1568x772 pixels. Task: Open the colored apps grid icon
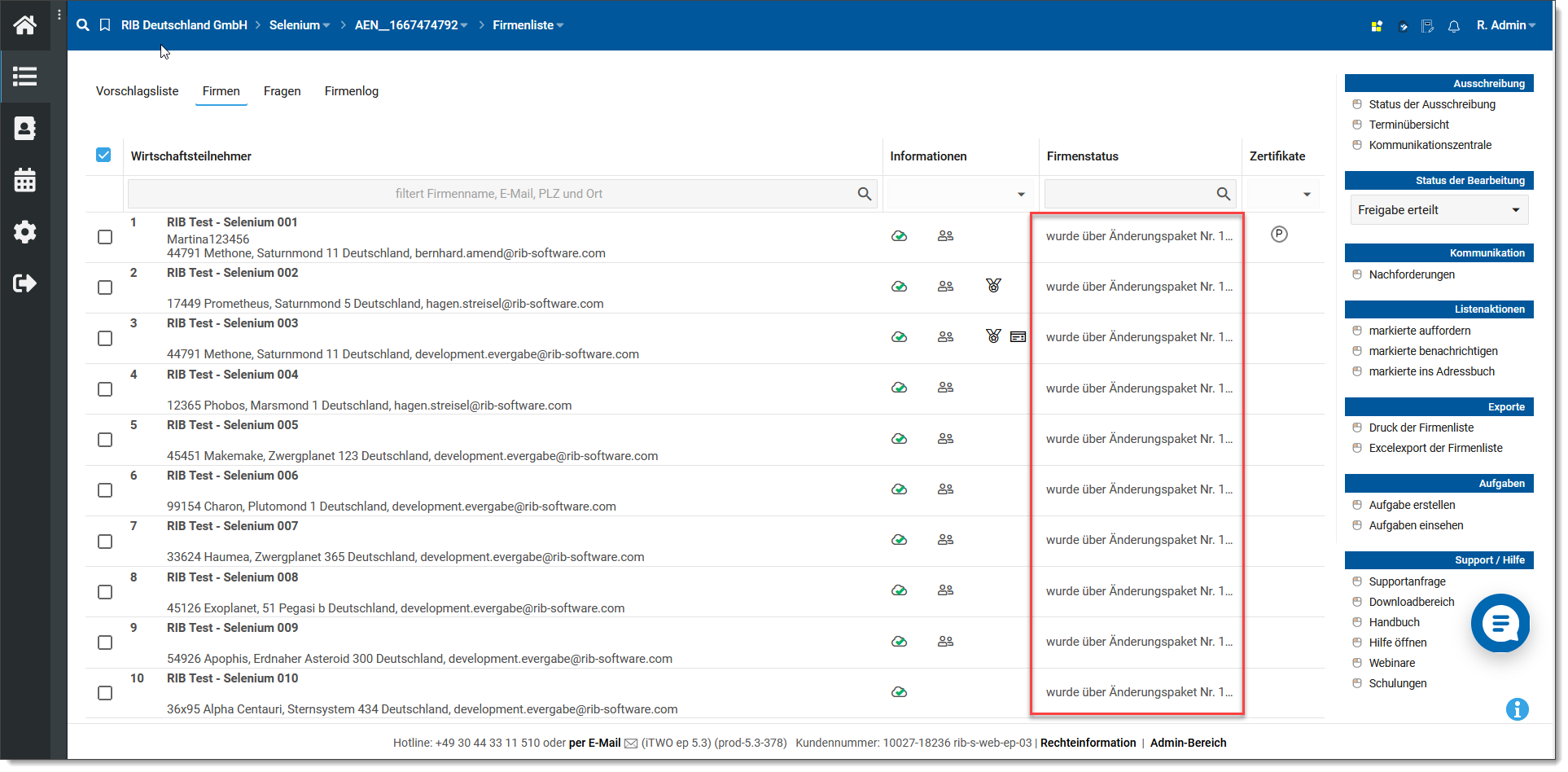point(1377,26)
